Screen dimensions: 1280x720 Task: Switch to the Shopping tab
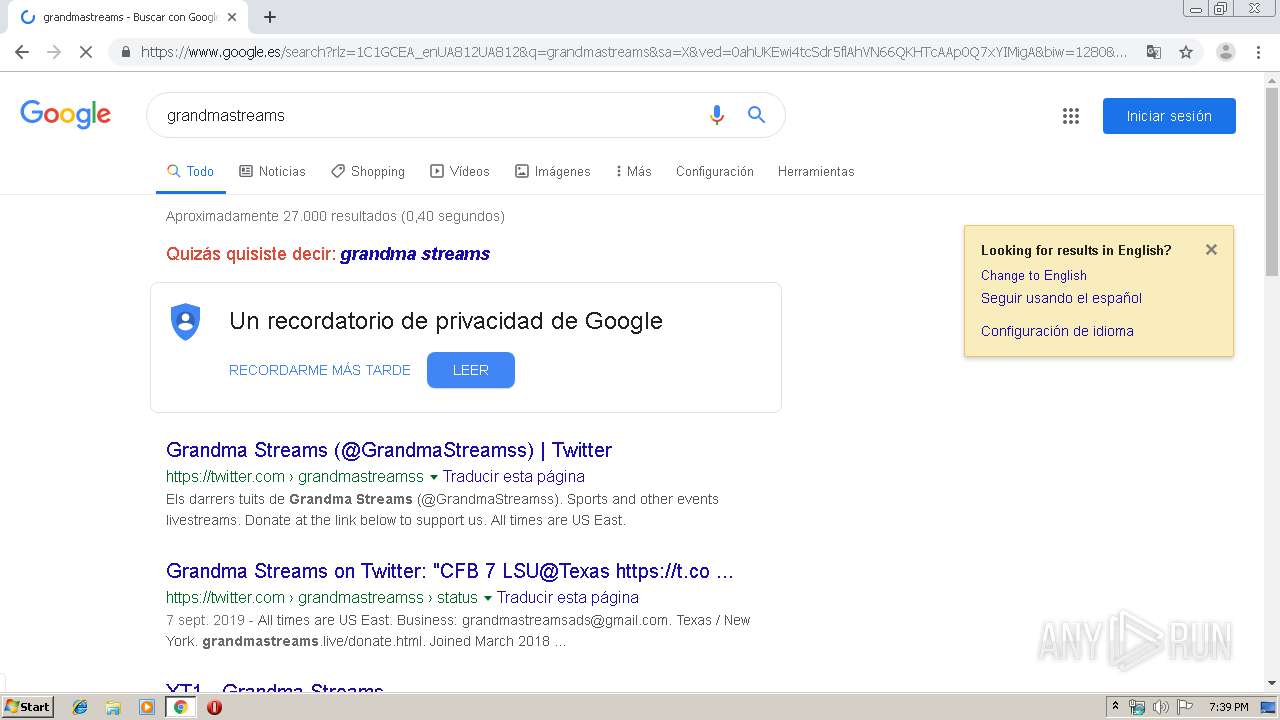pyautogui.click(x=368, y=171)
